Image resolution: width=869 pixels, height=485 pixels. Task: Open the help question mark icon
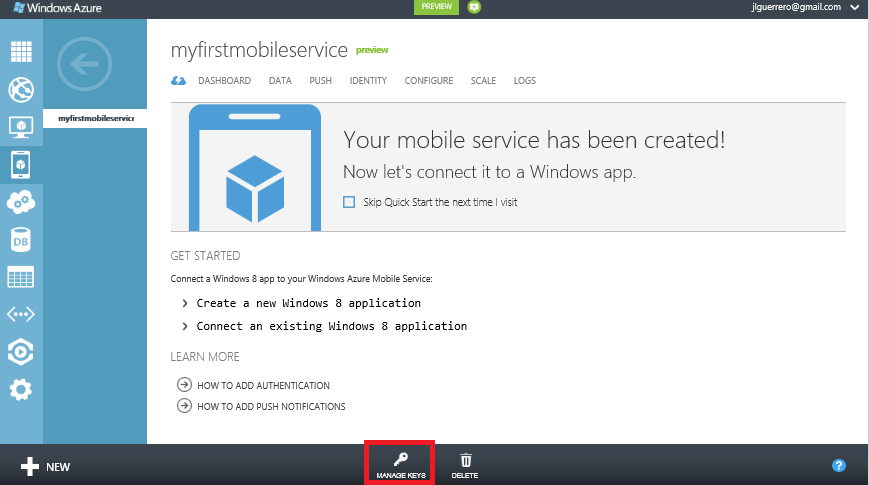pyautogui.click(x=839, y=466)
